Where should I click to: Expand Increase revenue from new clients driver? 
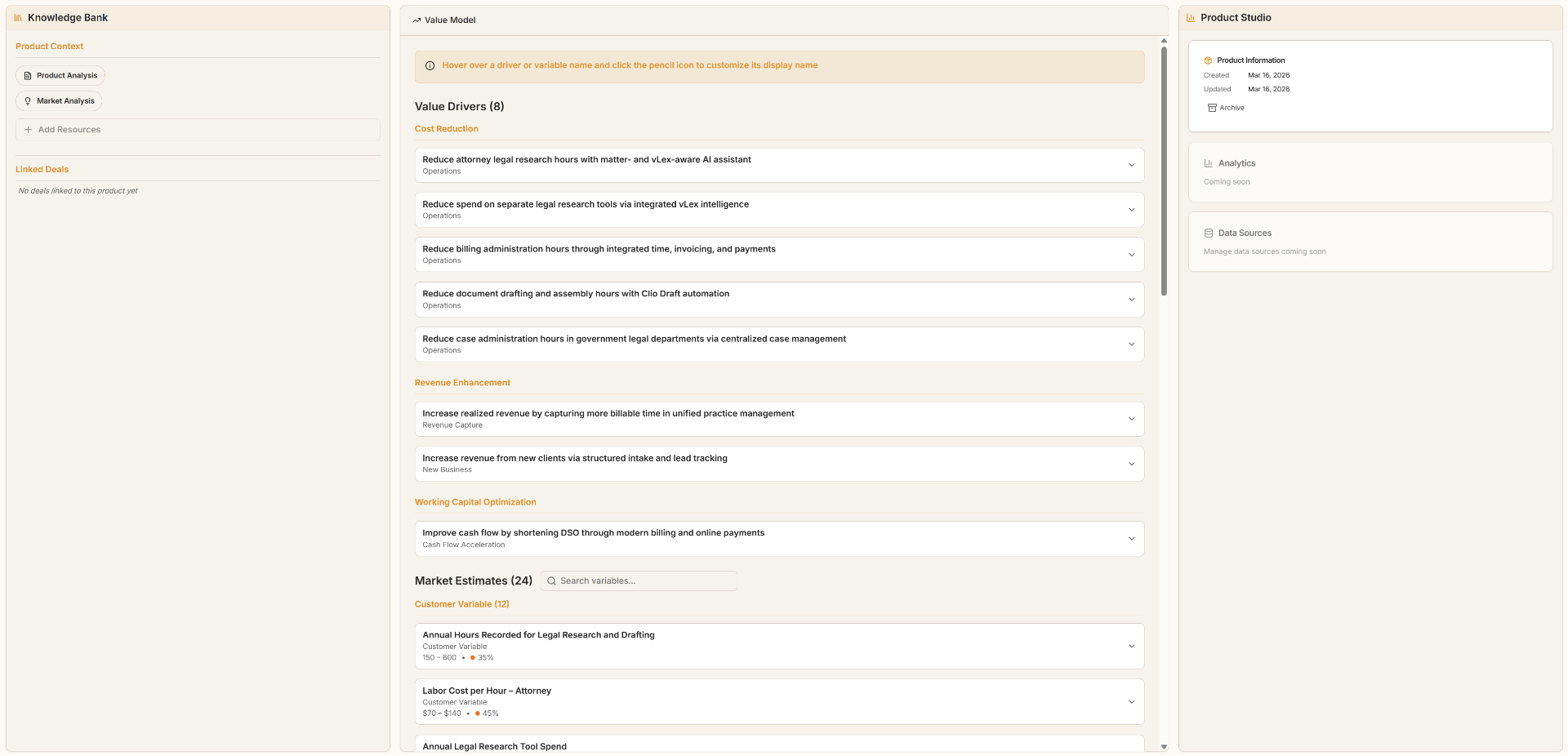pos(1132,464)
